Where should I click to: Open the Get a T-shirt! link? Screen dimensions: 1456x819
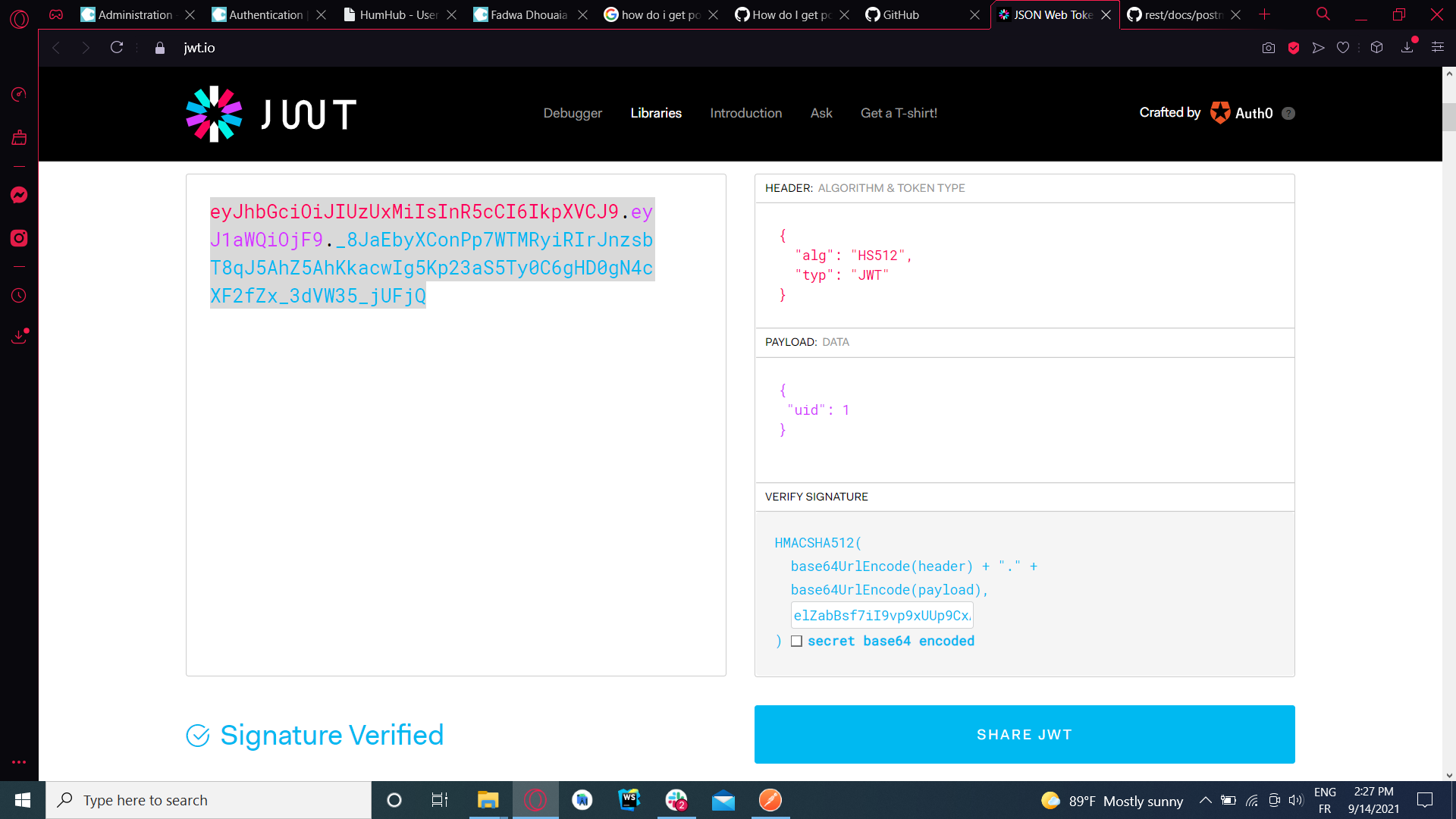pyautogui.click(x=899, y=113)
